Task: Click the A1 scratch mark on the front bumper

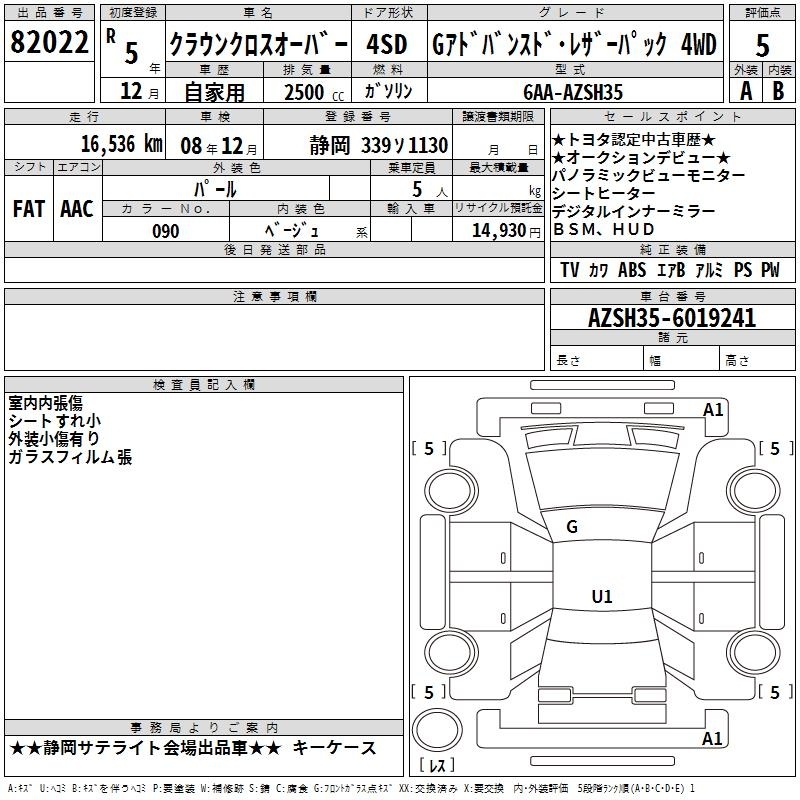Action: pyautogui.click(x=713, y=410)
